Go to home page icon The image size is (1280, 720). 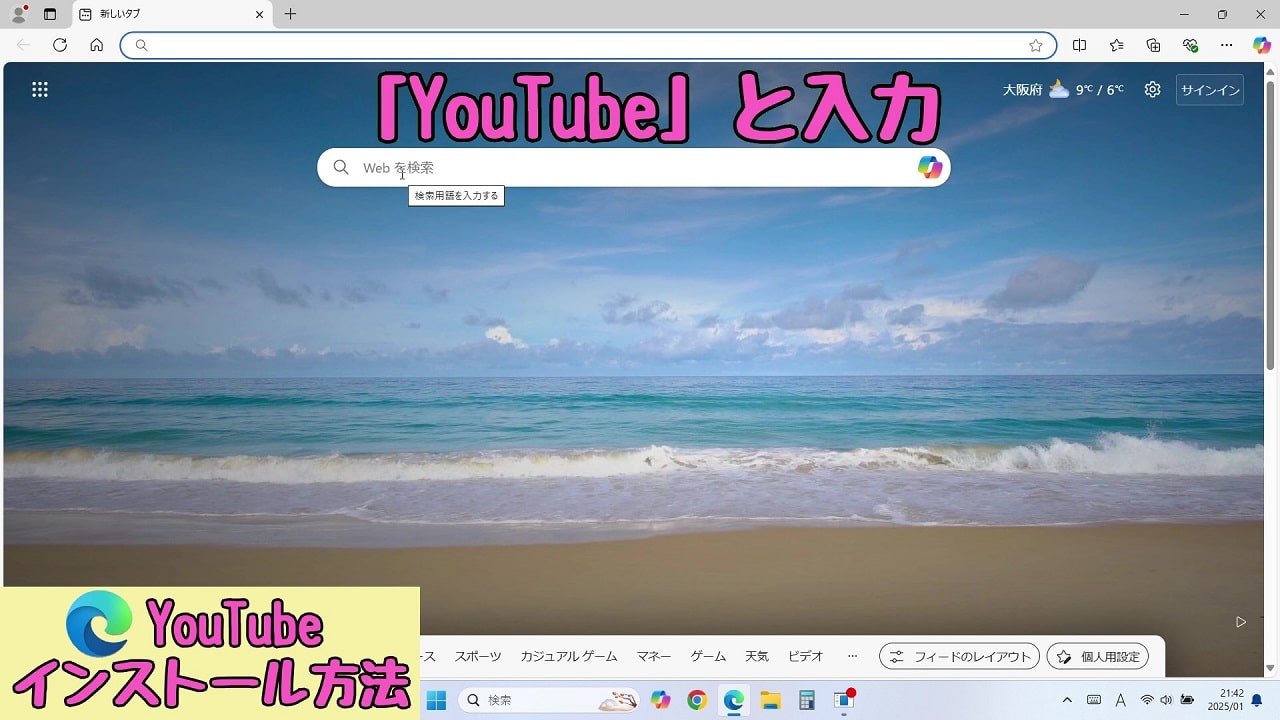(96, 45)
